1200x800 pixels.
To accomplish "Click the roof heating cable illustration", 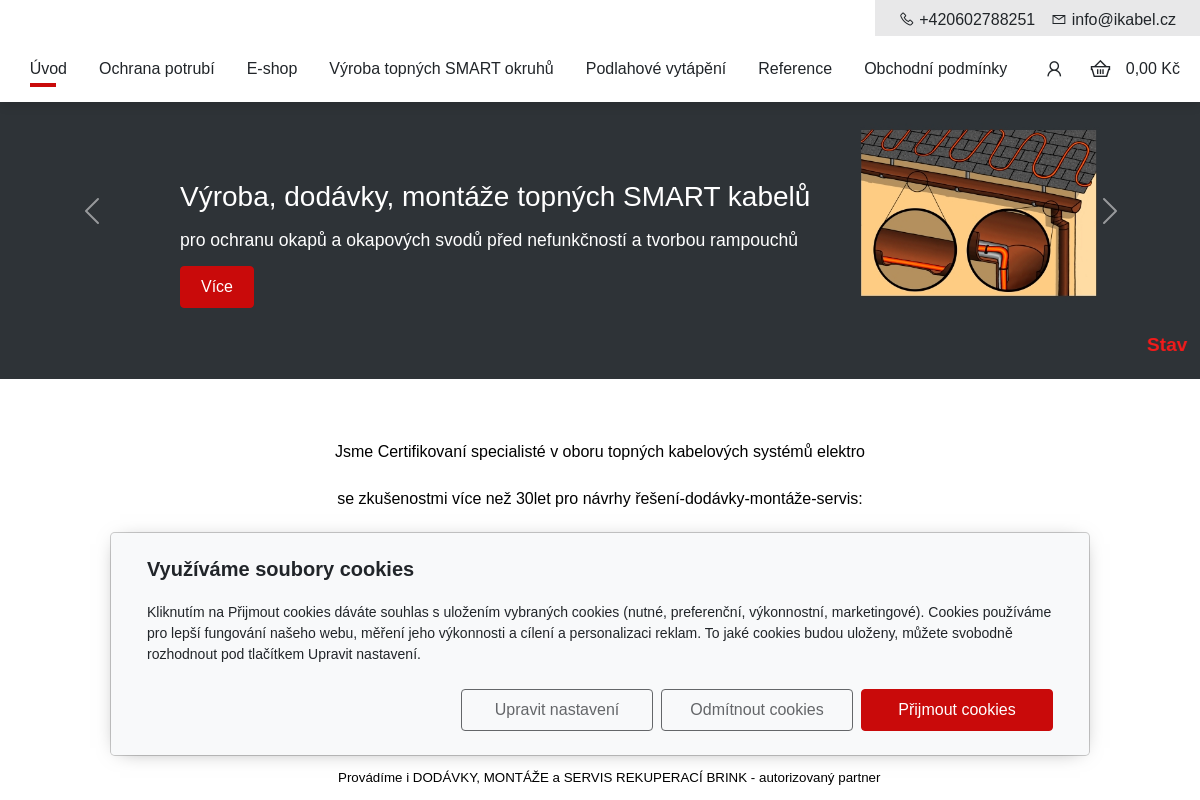I will 978,212.
